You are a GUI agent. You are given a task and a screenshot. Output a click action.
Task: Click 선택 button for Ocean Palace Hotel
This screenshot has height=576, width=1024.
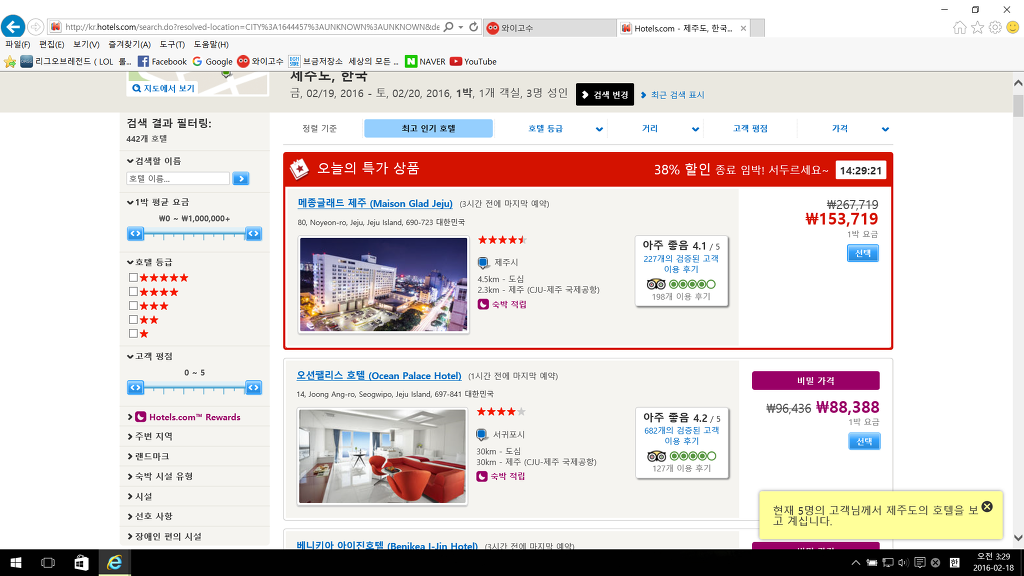click(x=864, y=441)
